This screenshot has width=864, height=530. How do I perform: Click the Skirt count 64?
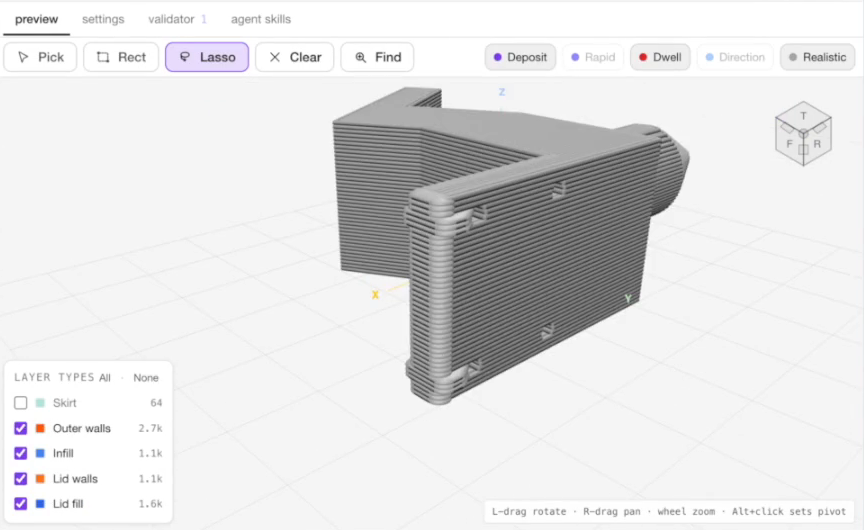[x=156, y=403]
